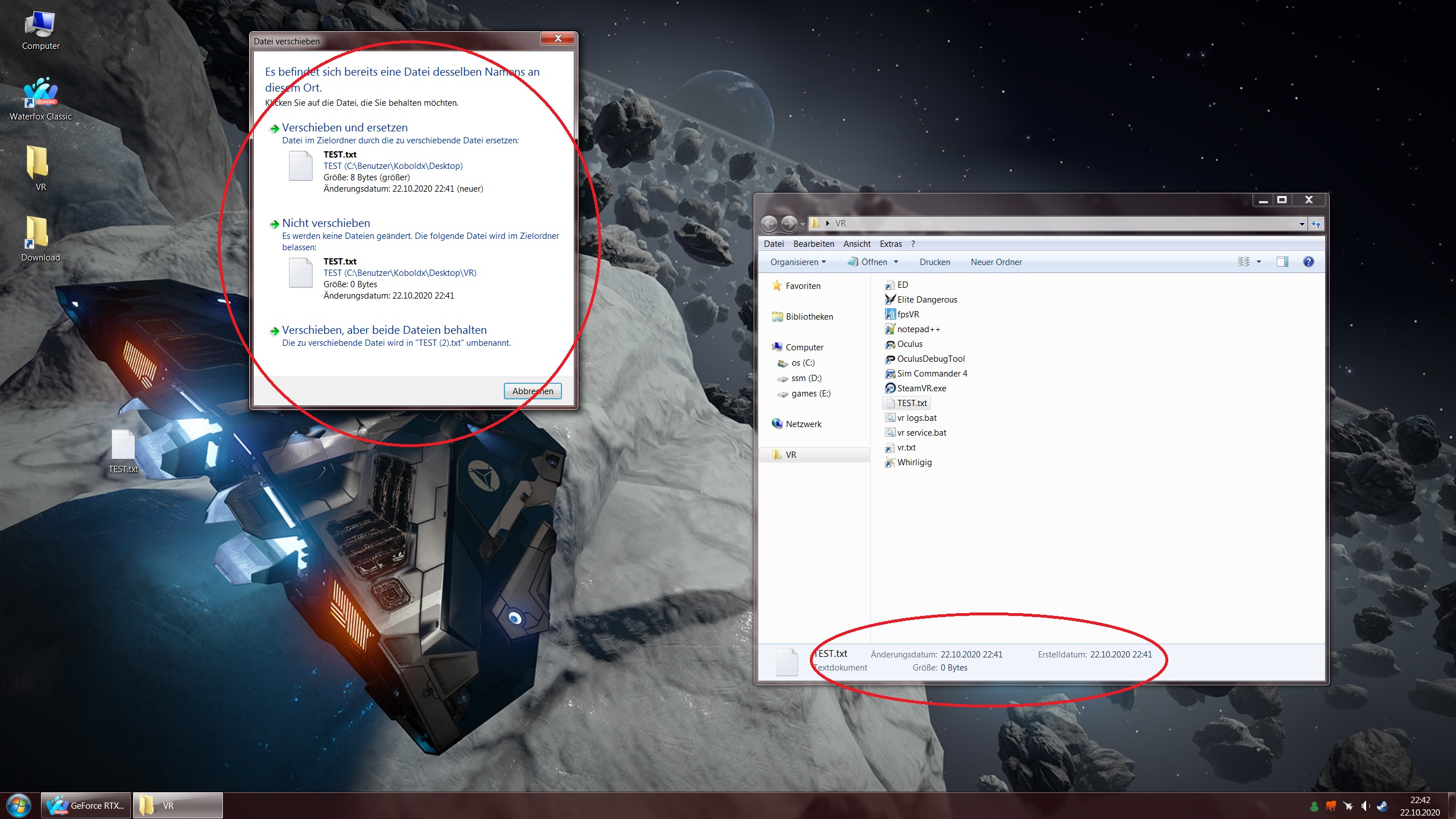Open the Waterfox Classic desktop icon
This screenshot has height=819, width=1456.
40,97
